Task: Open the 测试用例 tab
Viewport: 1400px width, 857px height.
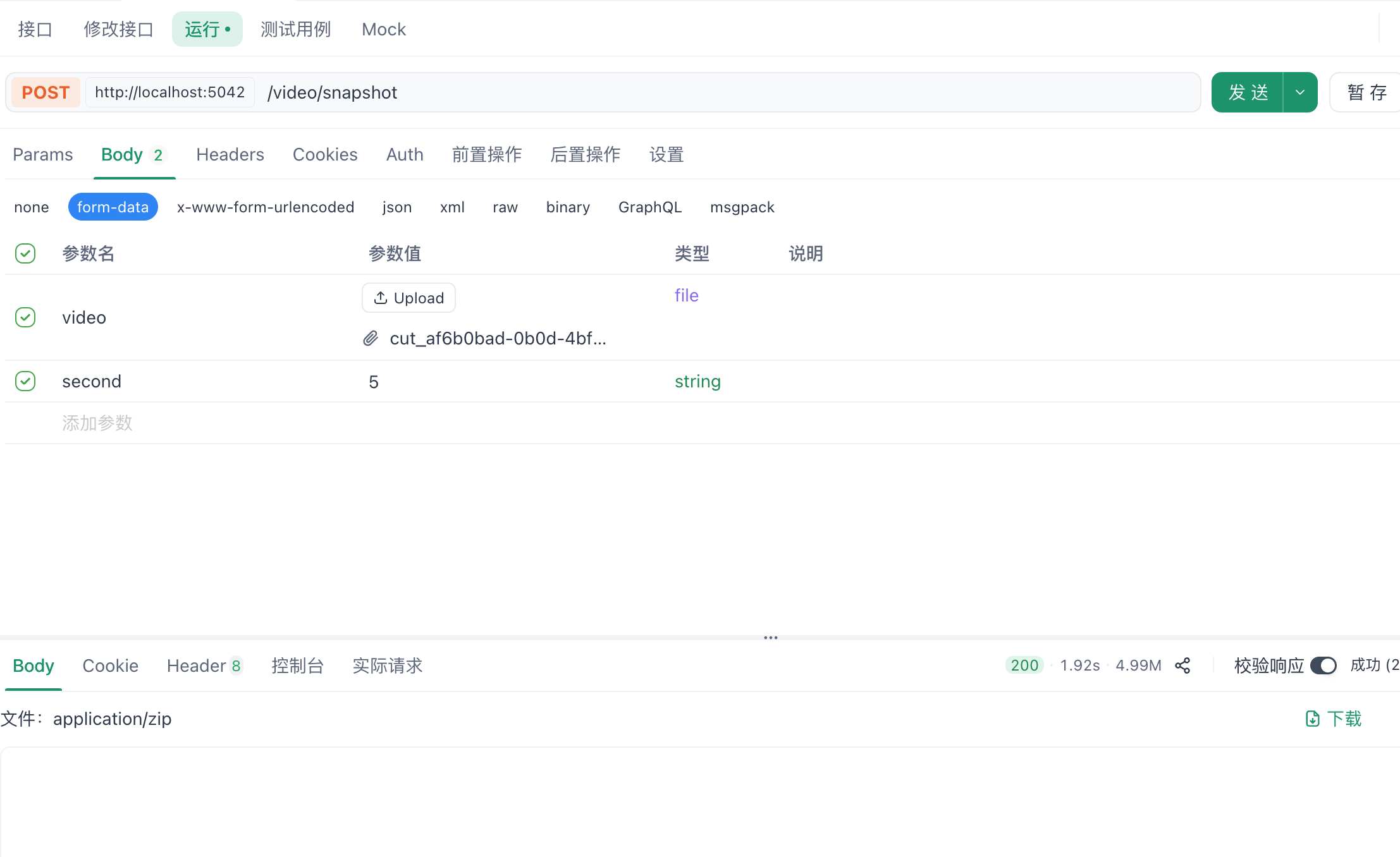Action: pyautogui.click(x=295, y=29)
